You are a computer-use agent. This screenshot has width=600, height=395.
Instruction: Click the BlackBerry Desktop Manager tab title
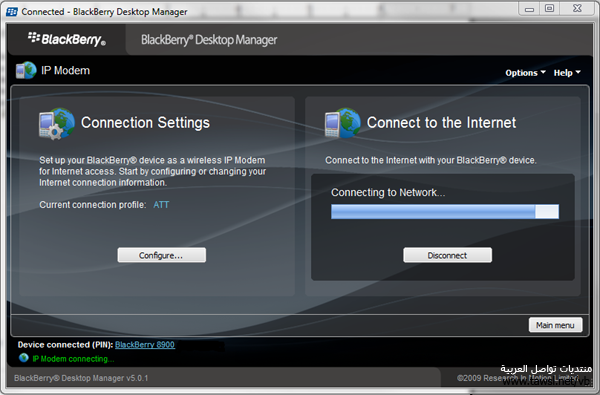(x=209, y=40)
